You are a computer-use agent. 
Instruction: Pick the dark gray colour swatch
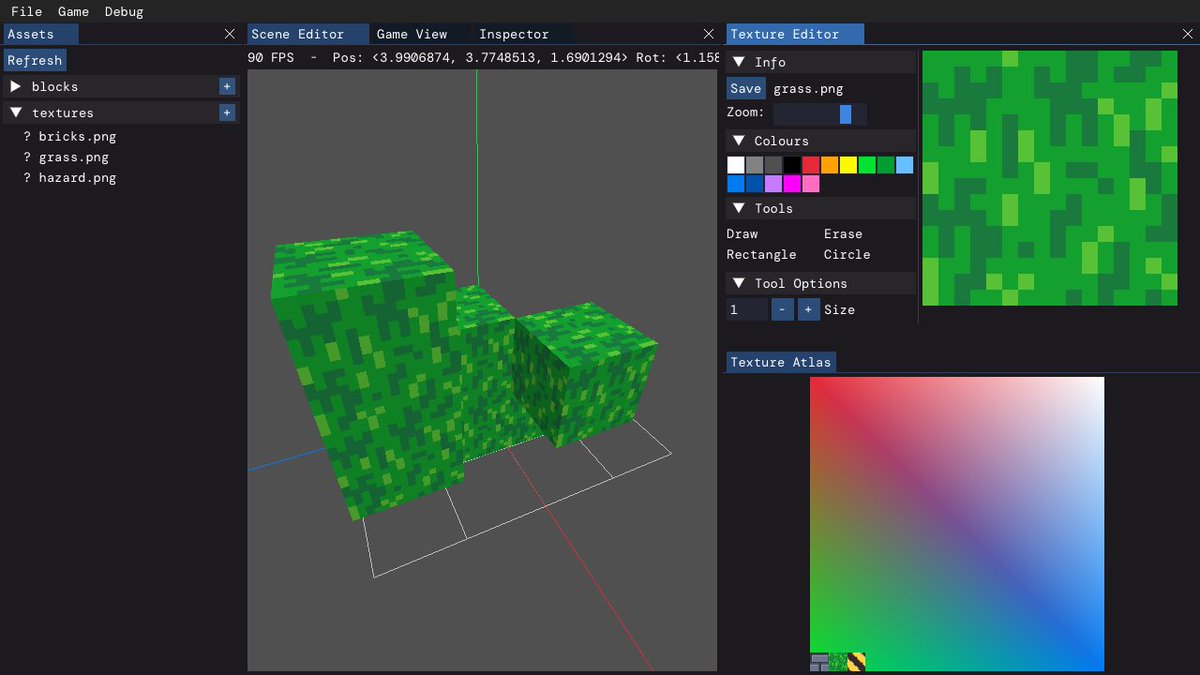point(773,165)
